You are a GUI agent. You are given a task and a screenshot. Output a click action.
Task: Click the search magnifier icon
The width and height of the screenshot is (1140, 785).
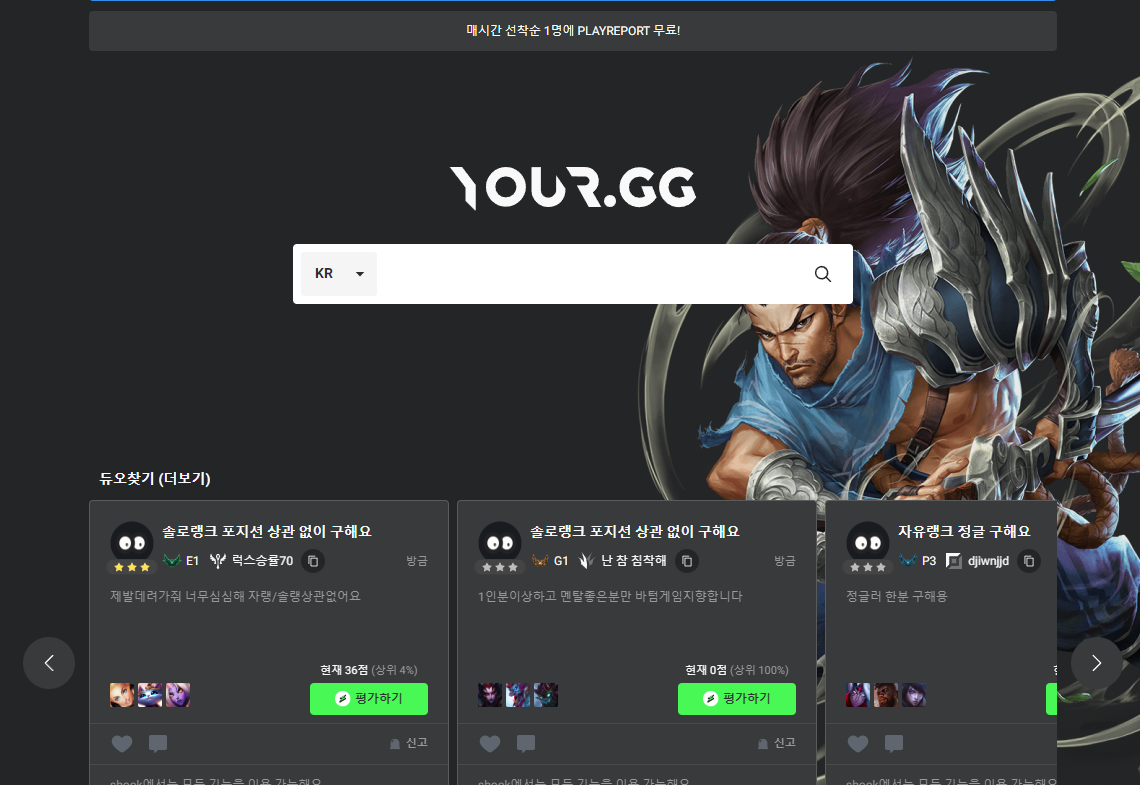point(822,274)
